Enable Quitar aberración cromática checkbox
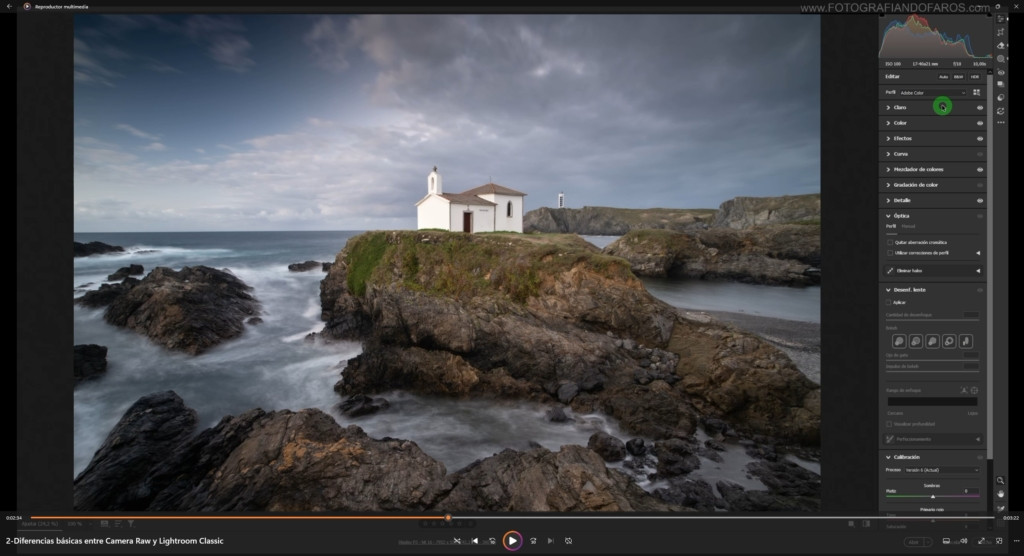1024x556 pixels. [890, 242]
